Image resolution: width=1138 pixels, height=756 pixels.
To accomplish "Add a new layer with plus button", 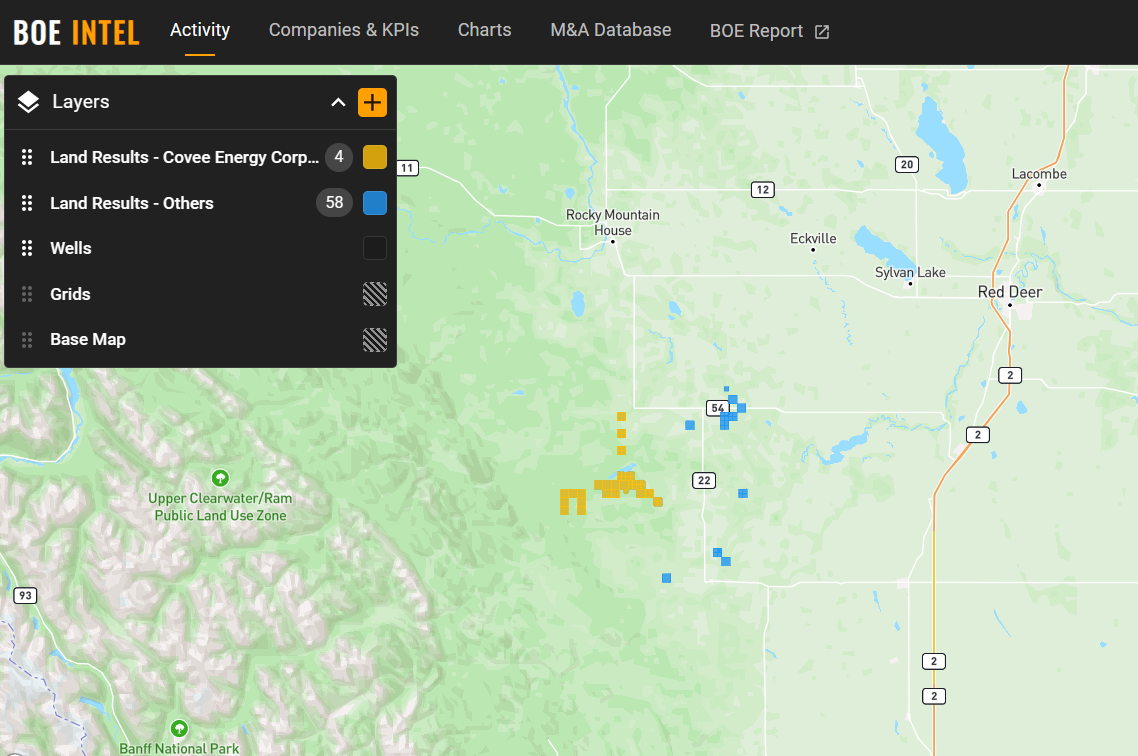I will 372,102.
